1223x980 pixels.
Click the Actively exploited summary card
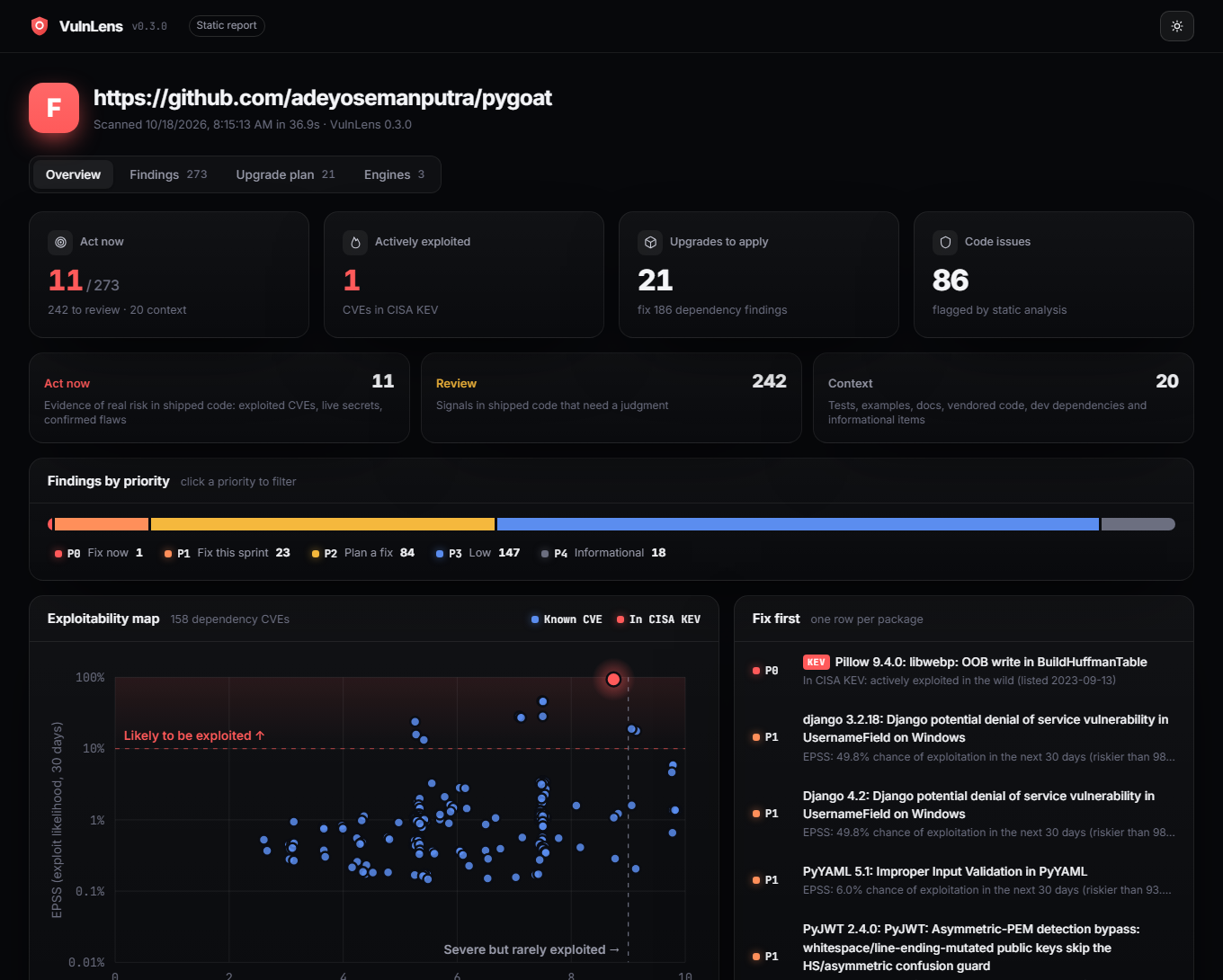pos(464,274)
